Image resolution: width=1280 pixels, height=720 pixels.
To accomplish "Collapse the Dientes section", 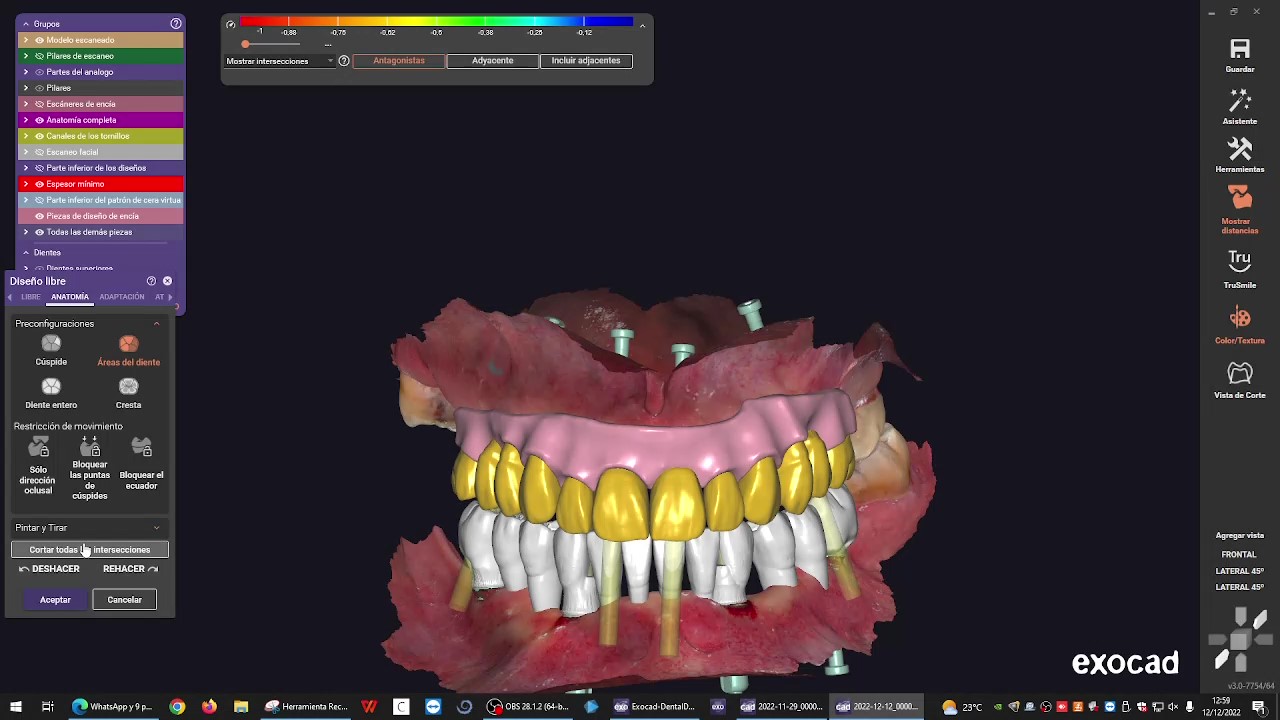I will click(x=25, y=252).
